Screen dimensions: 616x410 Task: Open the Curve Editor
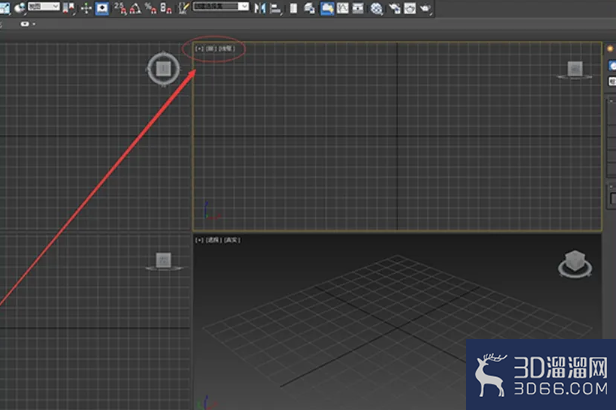point(343,8)
